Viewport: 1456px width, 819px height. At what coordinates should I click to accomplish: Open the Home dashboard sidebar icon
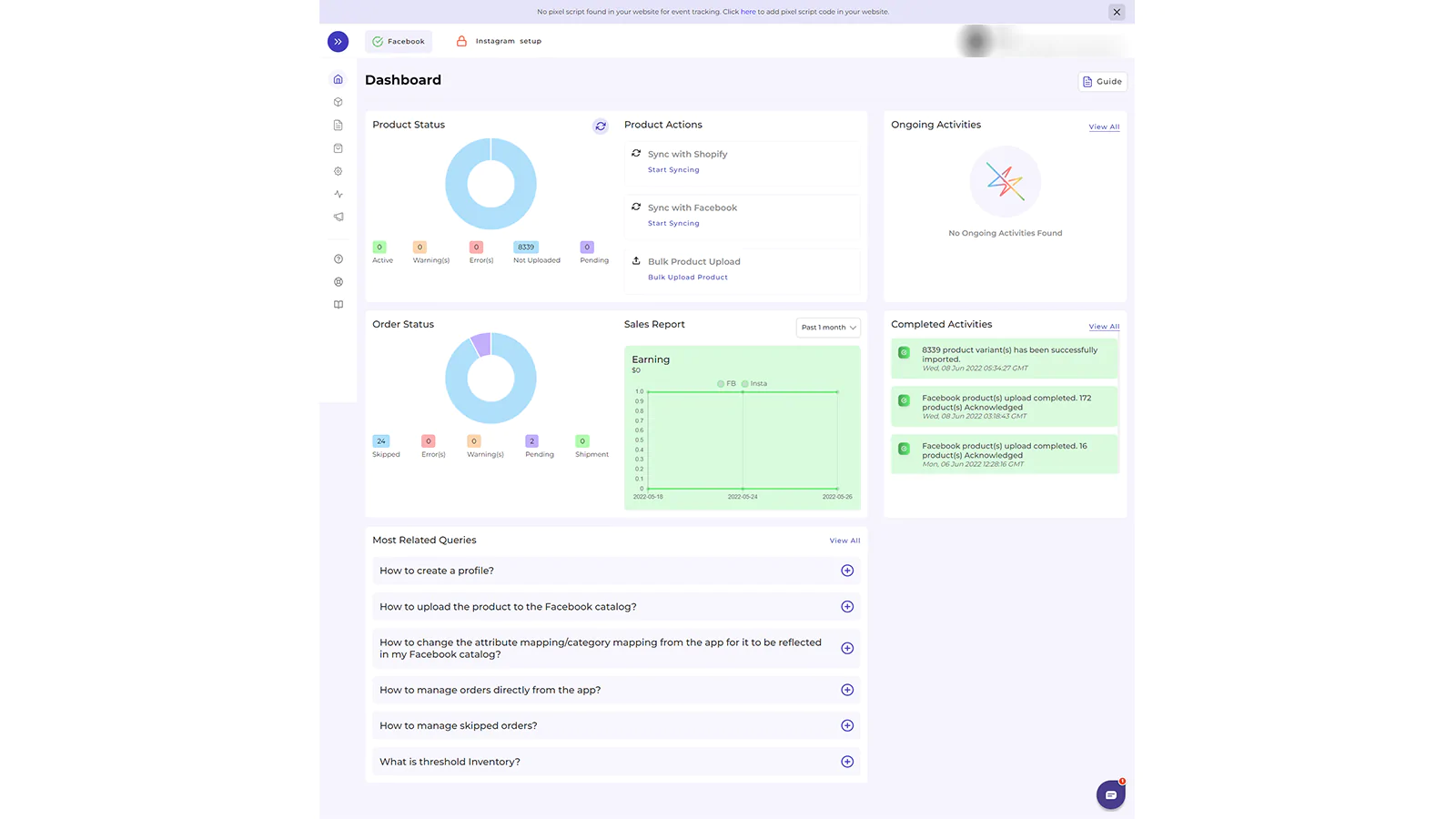pyautogui.click(x=339, y=79)
